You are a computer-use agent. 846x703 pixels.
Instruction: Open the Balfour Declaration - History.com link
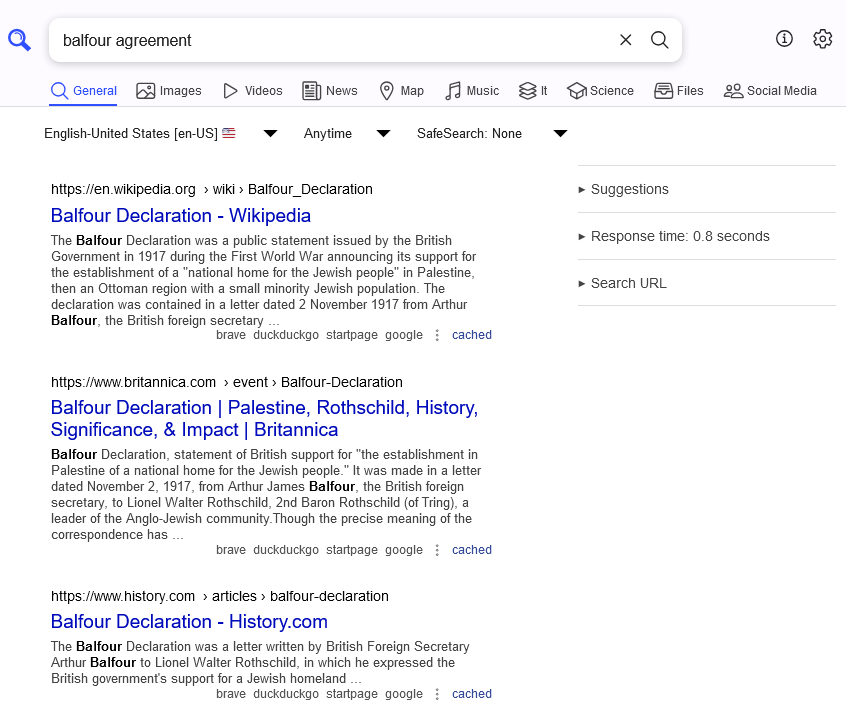(189, 622)
